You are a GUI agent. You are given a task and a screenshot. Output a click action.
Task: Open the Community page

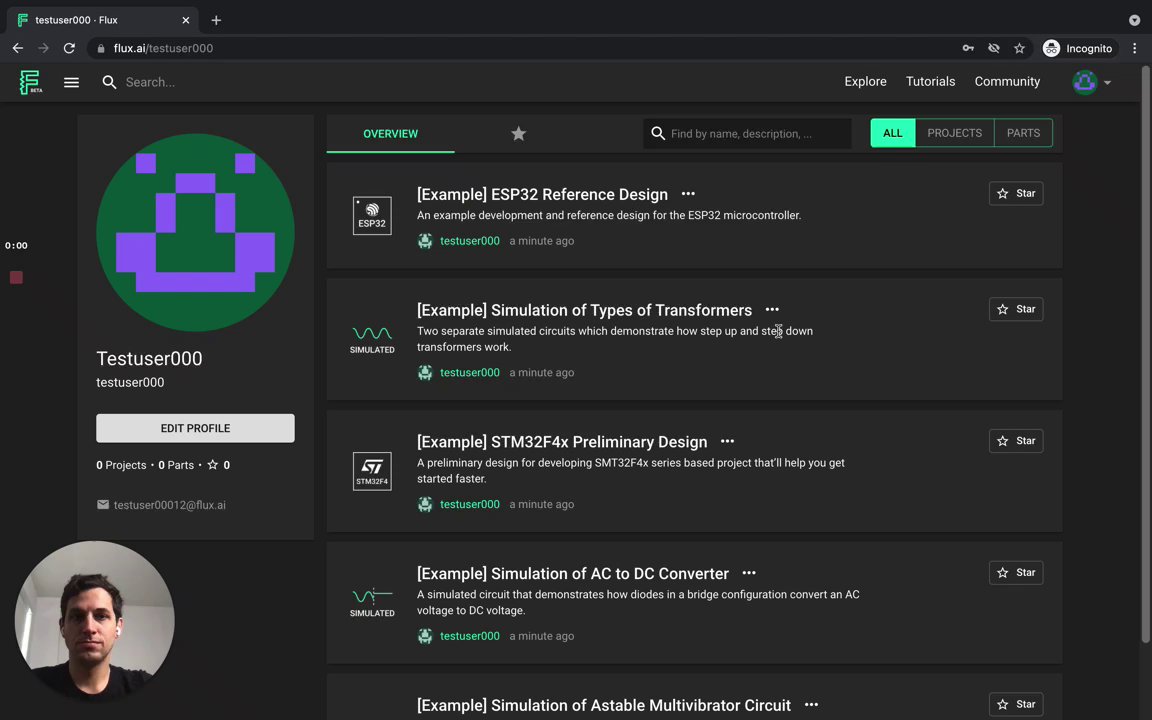tap(1007, 82)
